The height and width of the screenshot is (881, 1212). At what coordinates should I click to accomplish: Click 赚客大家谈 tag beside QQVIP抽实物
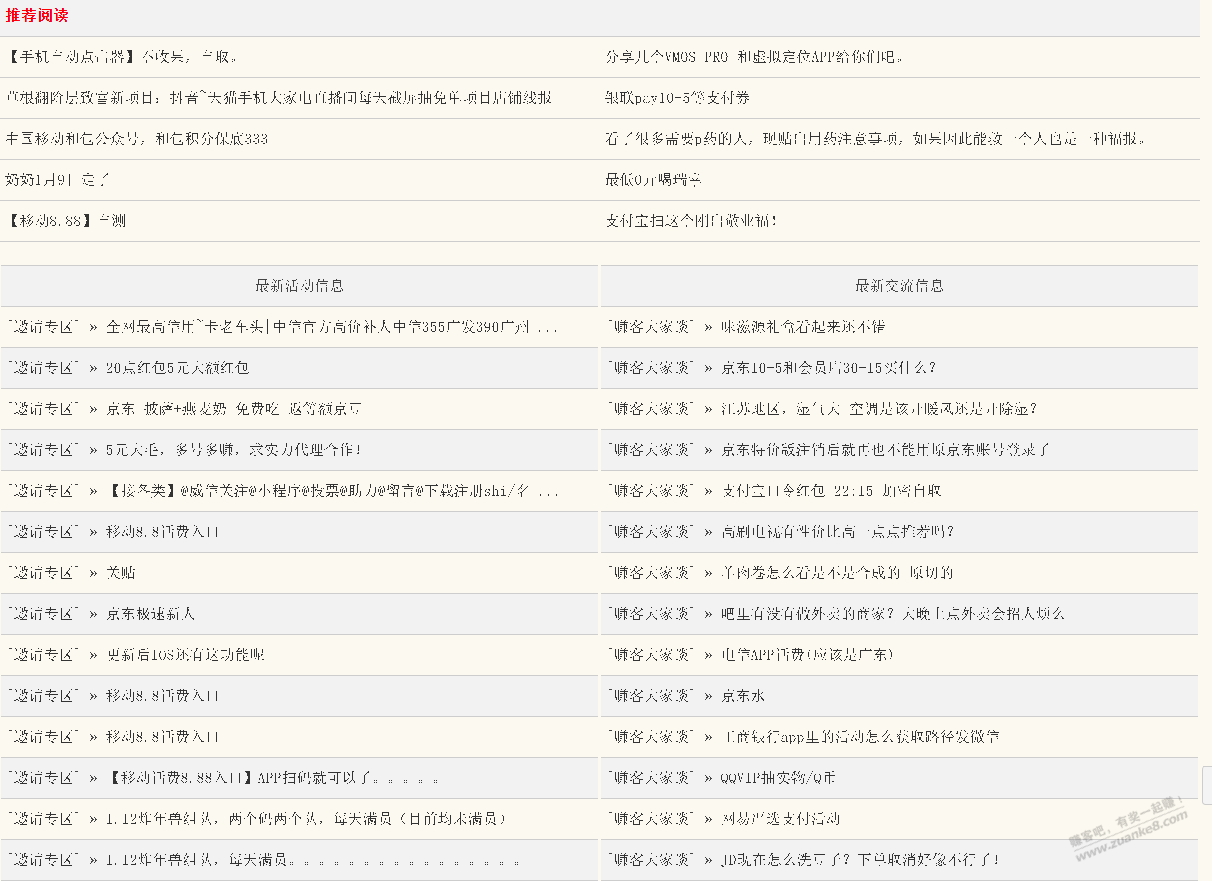point(650,778)
